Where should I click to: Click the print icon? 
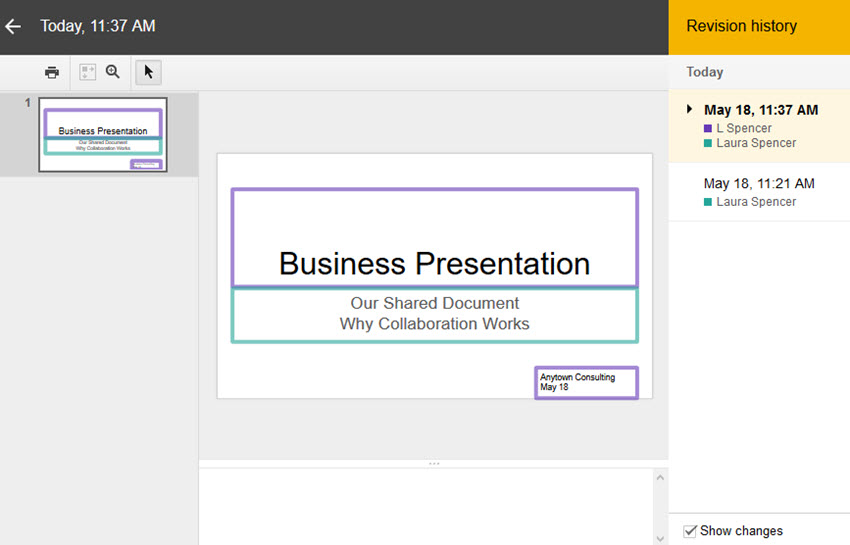(x=52, y=72)
